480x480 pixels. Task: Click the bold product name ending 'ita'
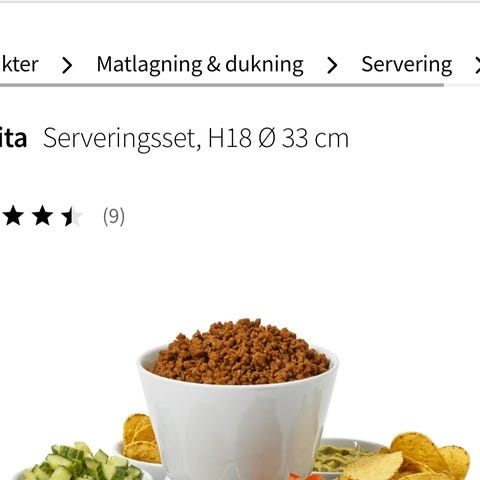click(x=13, y=138)
